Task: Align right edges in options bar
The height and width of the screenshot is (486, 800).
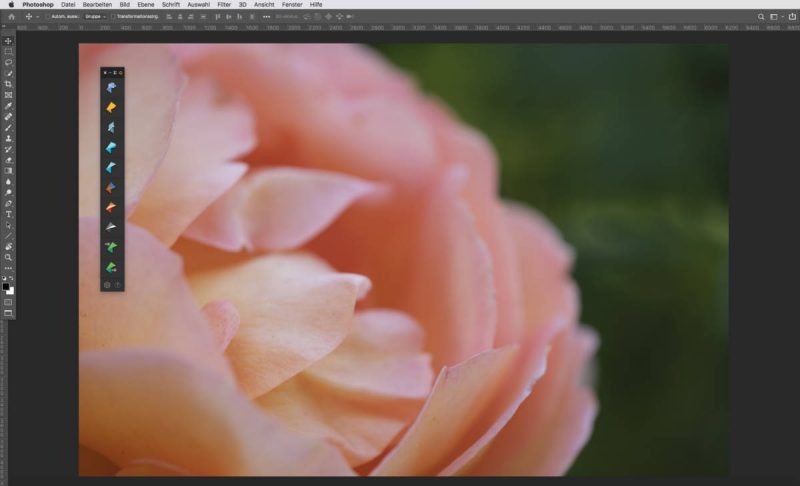Action: click(x=190, y=17)
